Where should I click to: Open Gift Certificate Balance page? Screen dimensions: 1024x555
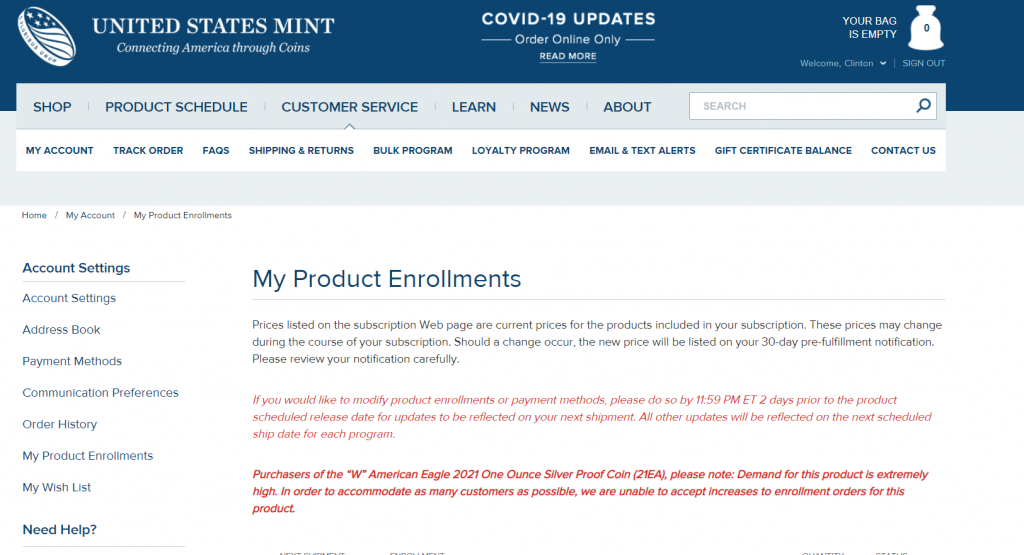pyautogui.click(x=783, y=151)
